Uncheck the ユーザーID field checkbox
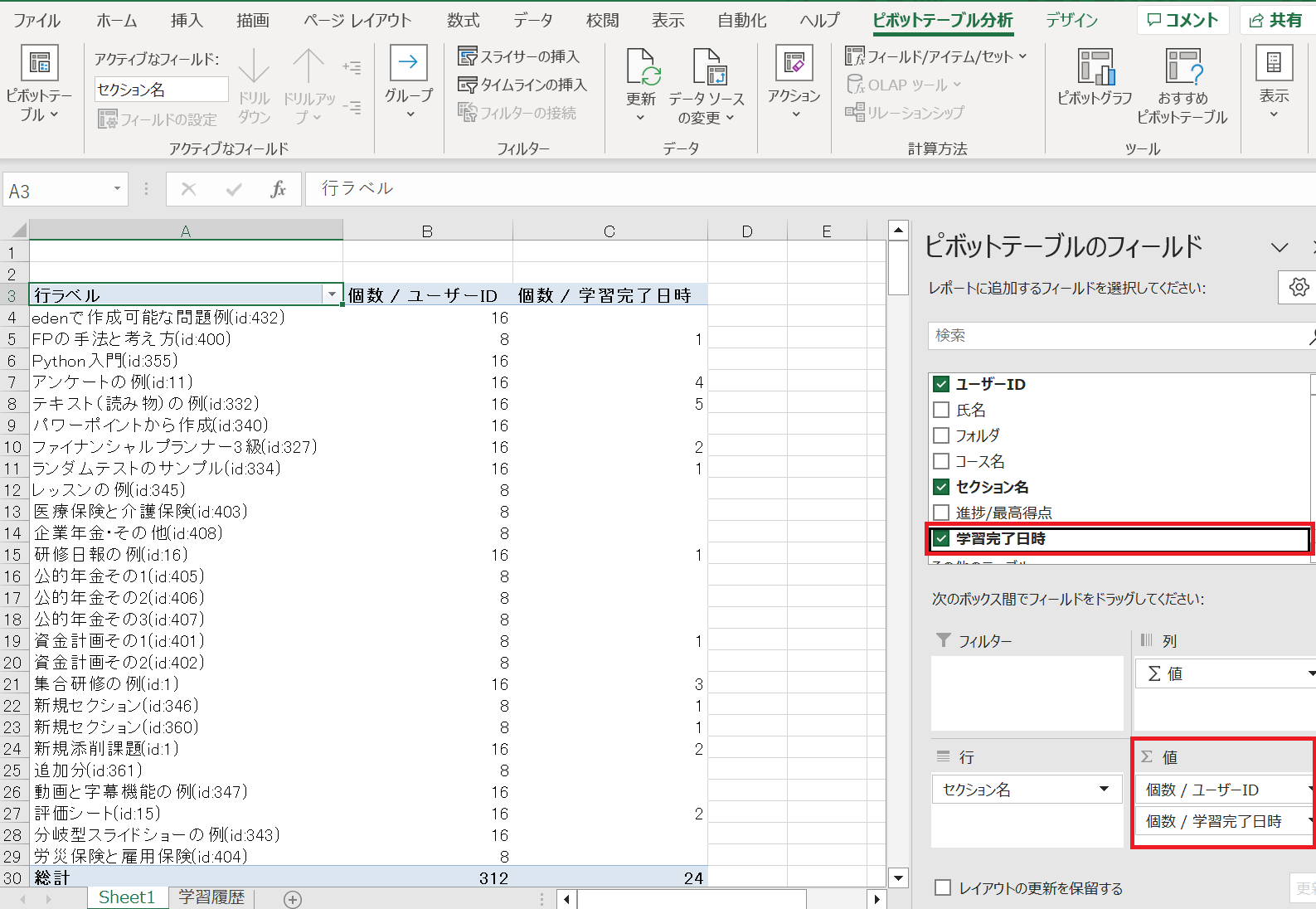The image size is (1316, 909). (x=941, y=384)
